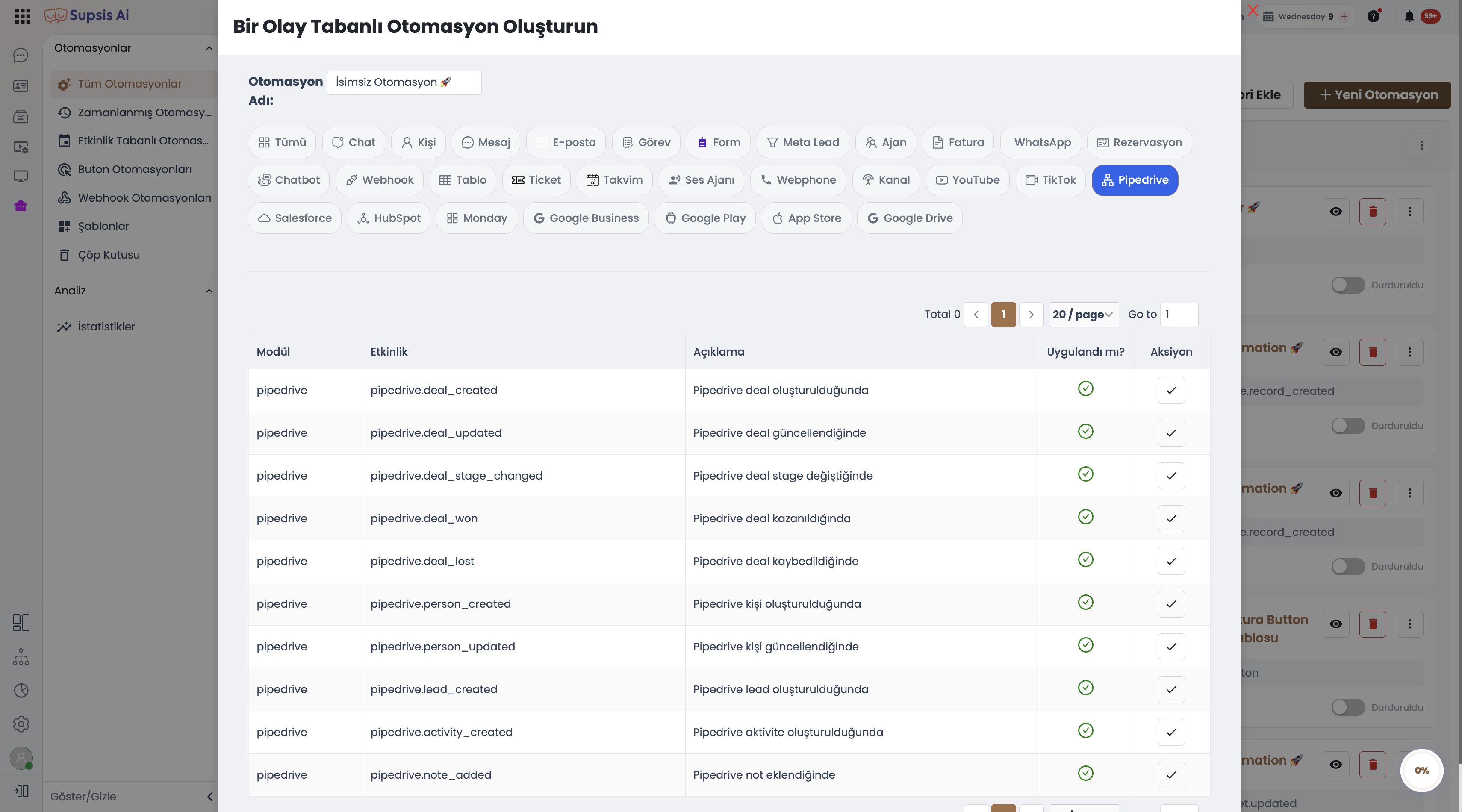The image size is (1462, 812).
Task: Click the pipedrive.person_updated event text
Action: click(x=443, y=647)
